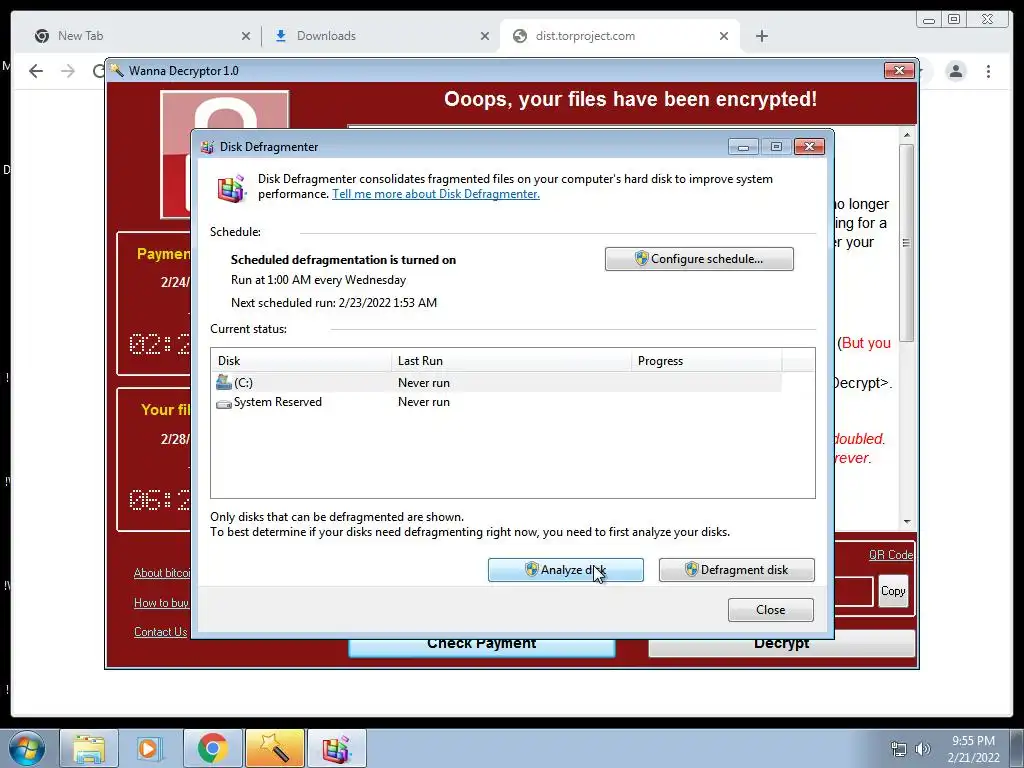This screenshot has width=1024, height=768.
Task: Click the Last Run column header
Action: pos(511,361)
